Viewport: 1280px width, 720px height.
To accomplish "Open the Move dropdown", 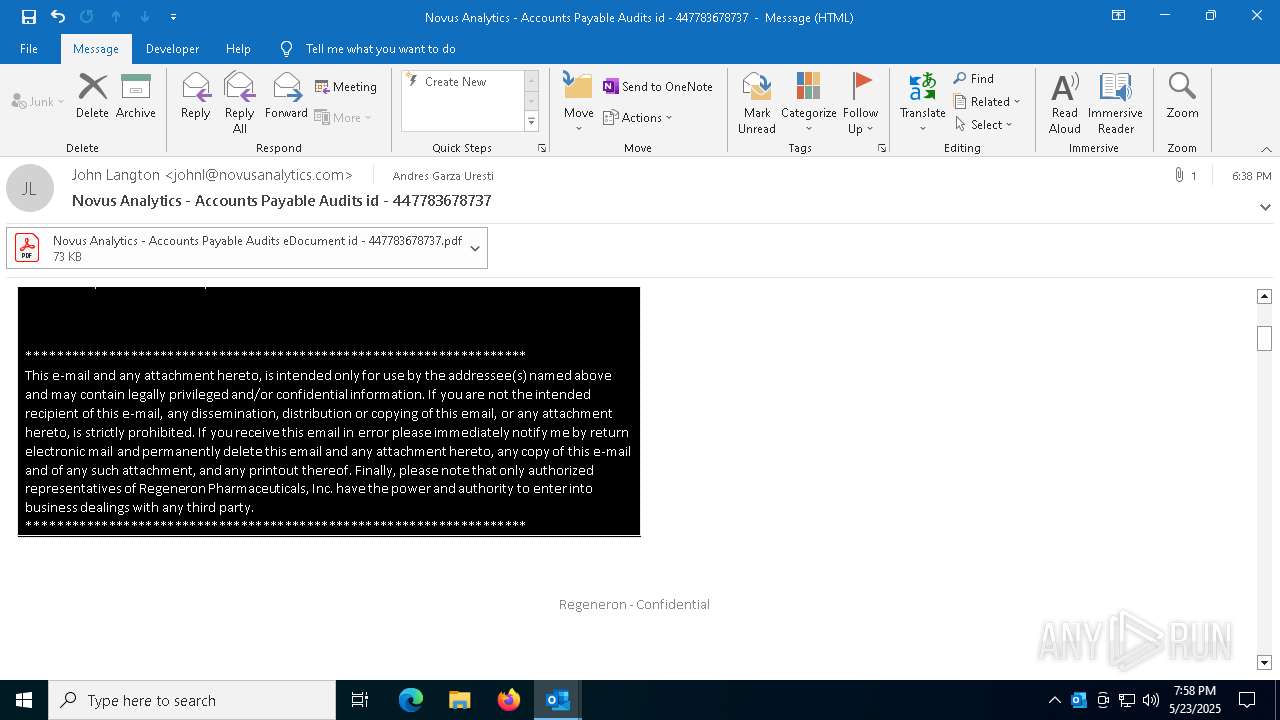I will (x=579, y=103).
